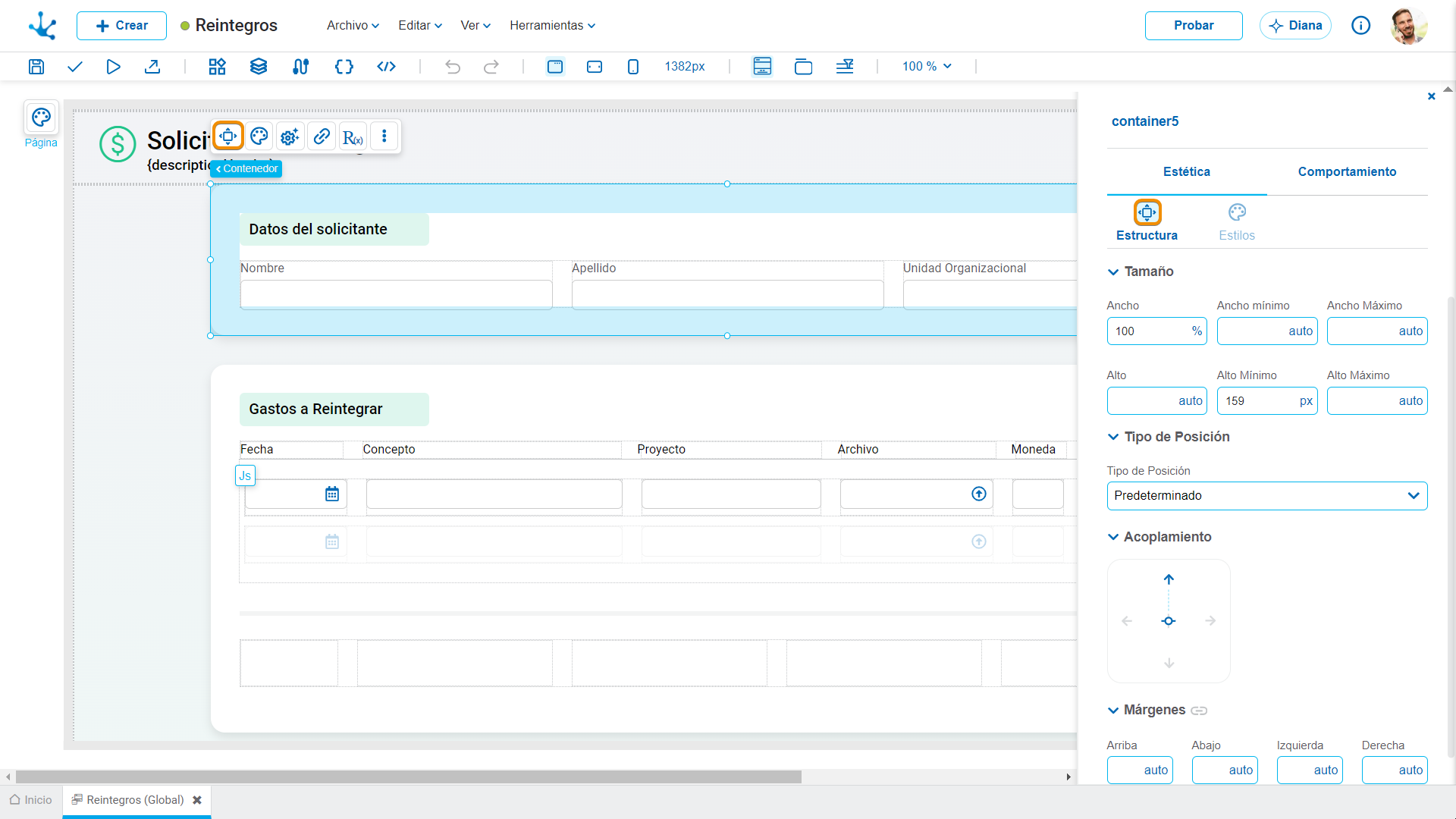
Task: Click the floating toolbar settings gear
Action: [x=290, y=136]
